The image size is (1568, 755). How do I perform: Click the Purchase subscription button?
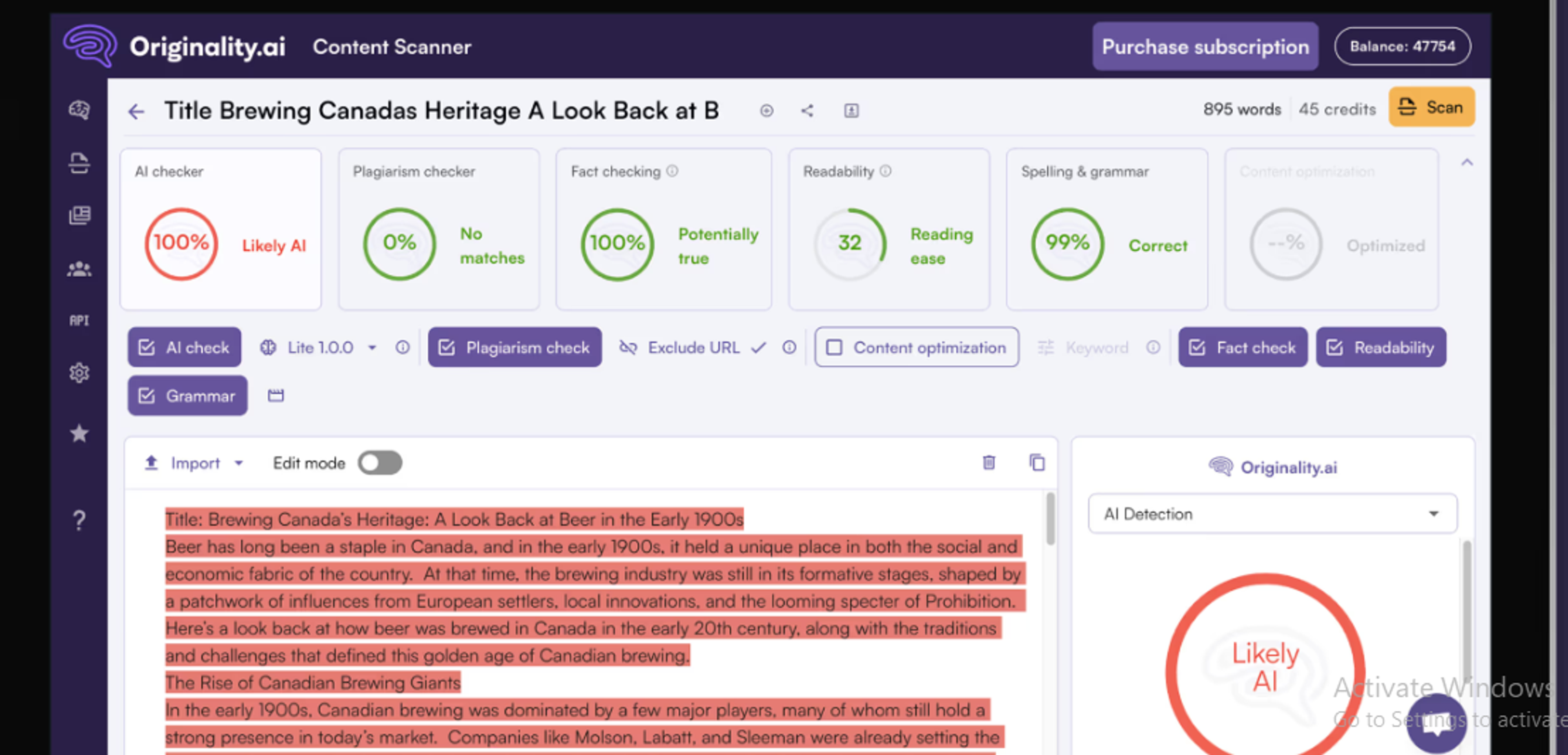[x=1205, y=47]
